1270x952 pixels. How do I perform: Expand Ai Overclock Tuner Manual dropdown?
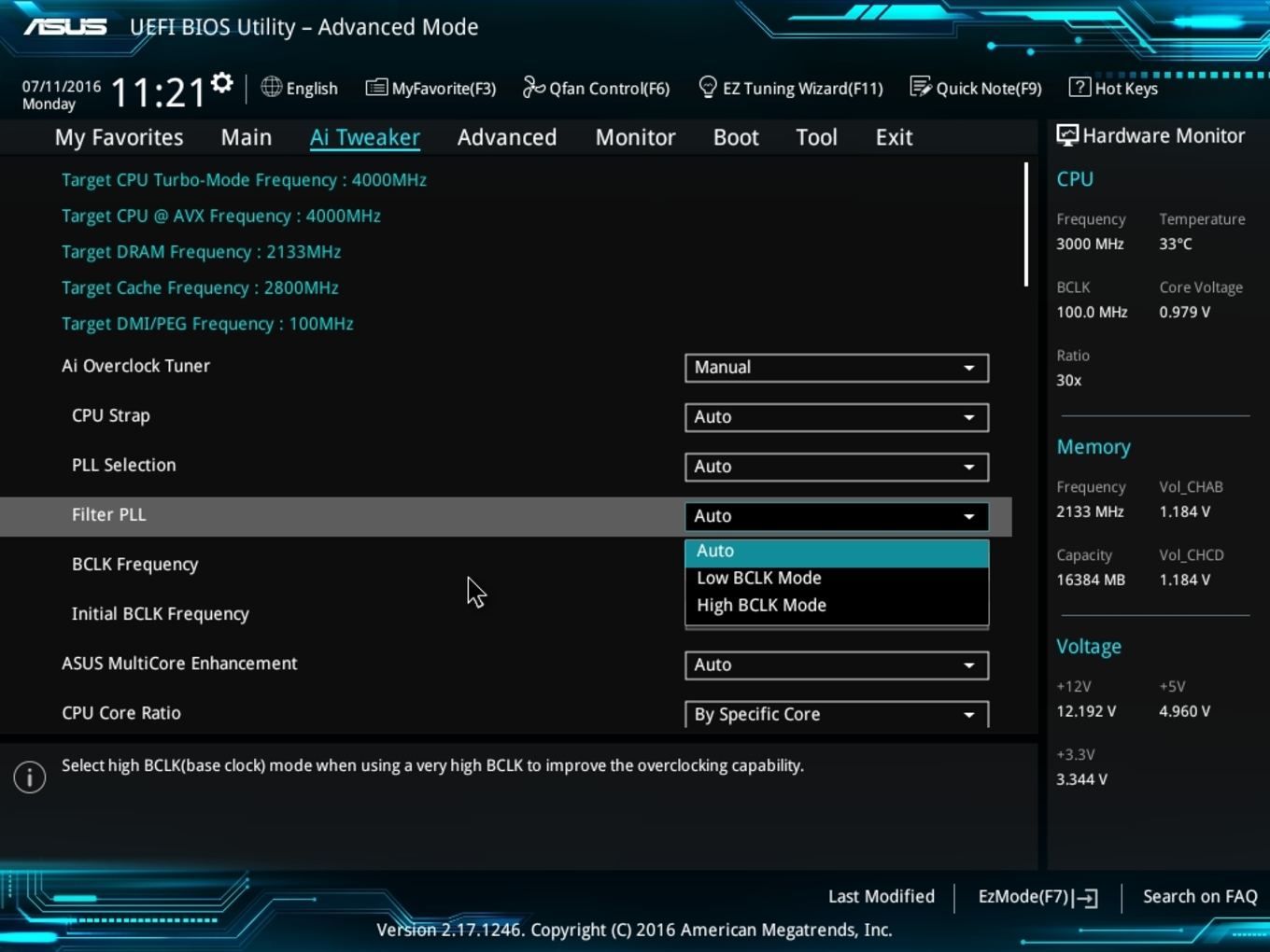click(837, 368)
